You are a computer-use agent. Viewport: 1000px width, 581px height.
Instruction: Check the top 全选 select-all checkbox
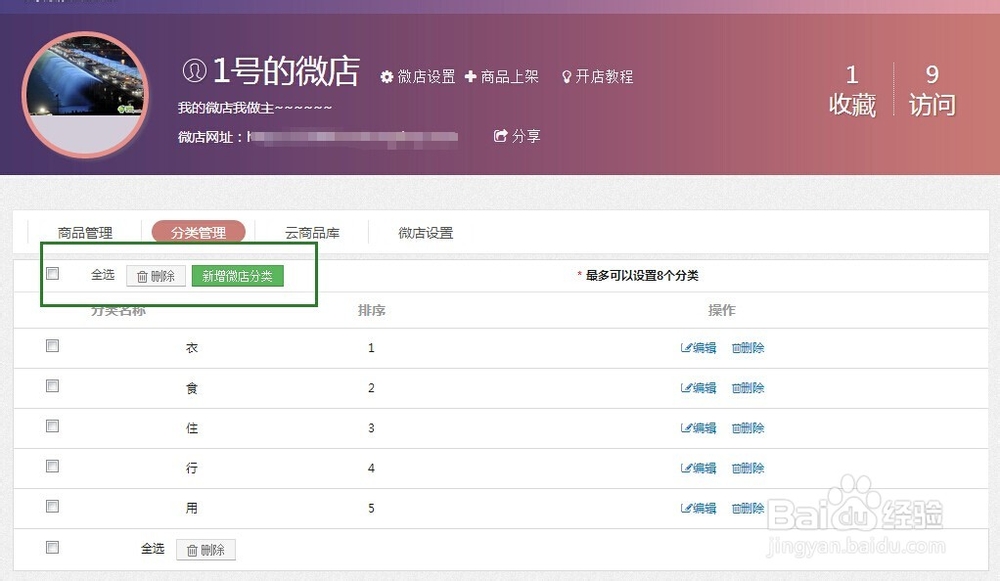point(52,273)
